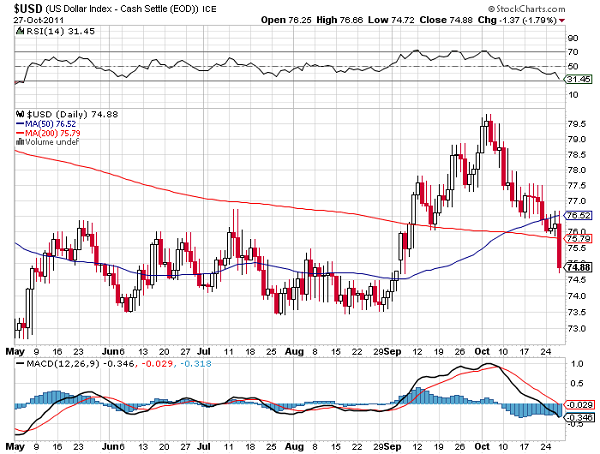600x454 pixels.
Task: Click the red -0.029 MACD legend value
Action: tap(157, 363)
